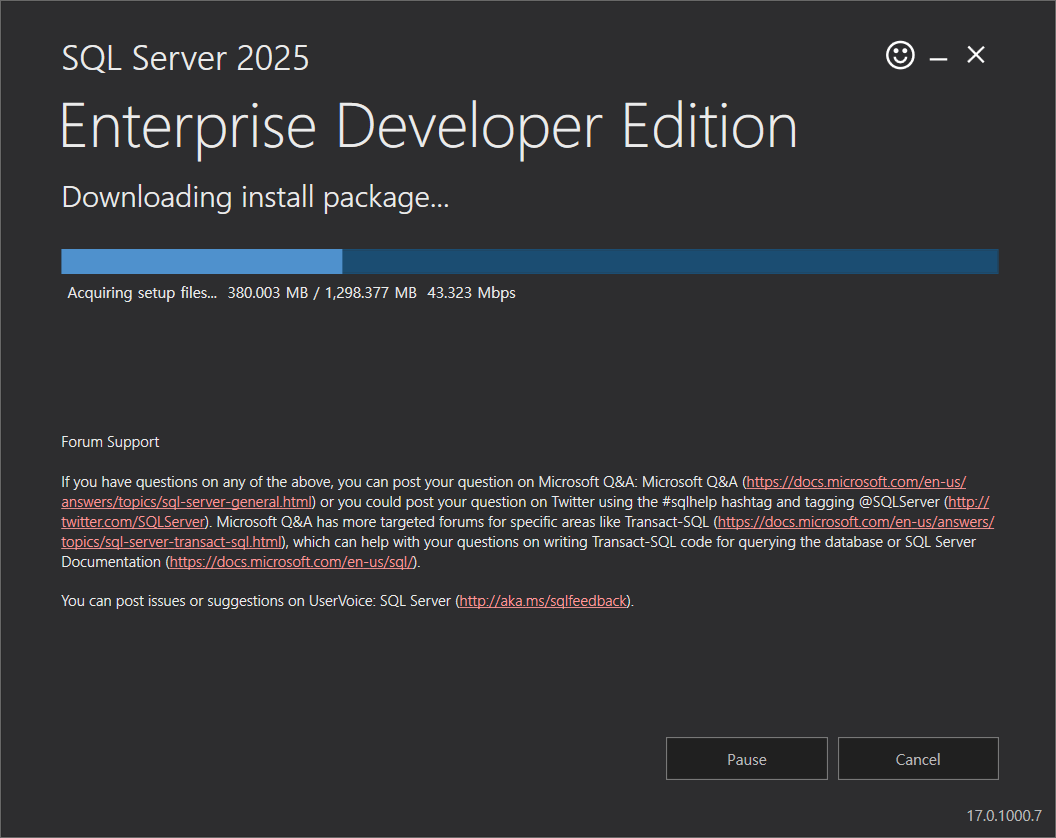Click the smiley feedback icon

pyautogui.click(x=900, y=55)
